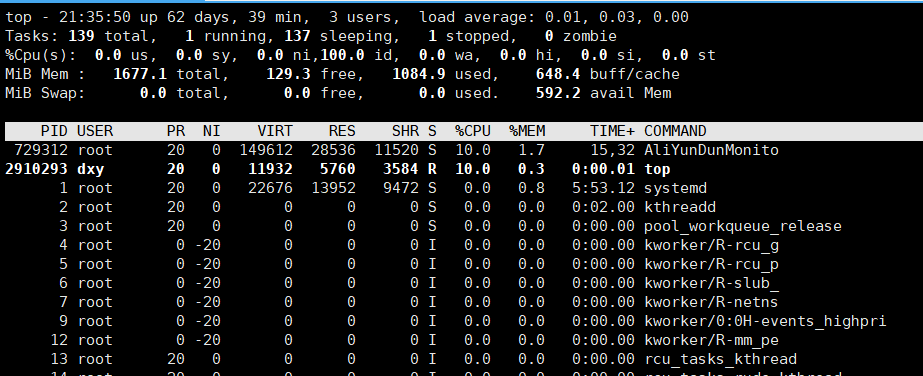Click the systemd %MEM value 0.8
The image size is (923, 376).
tap(532, 188)
